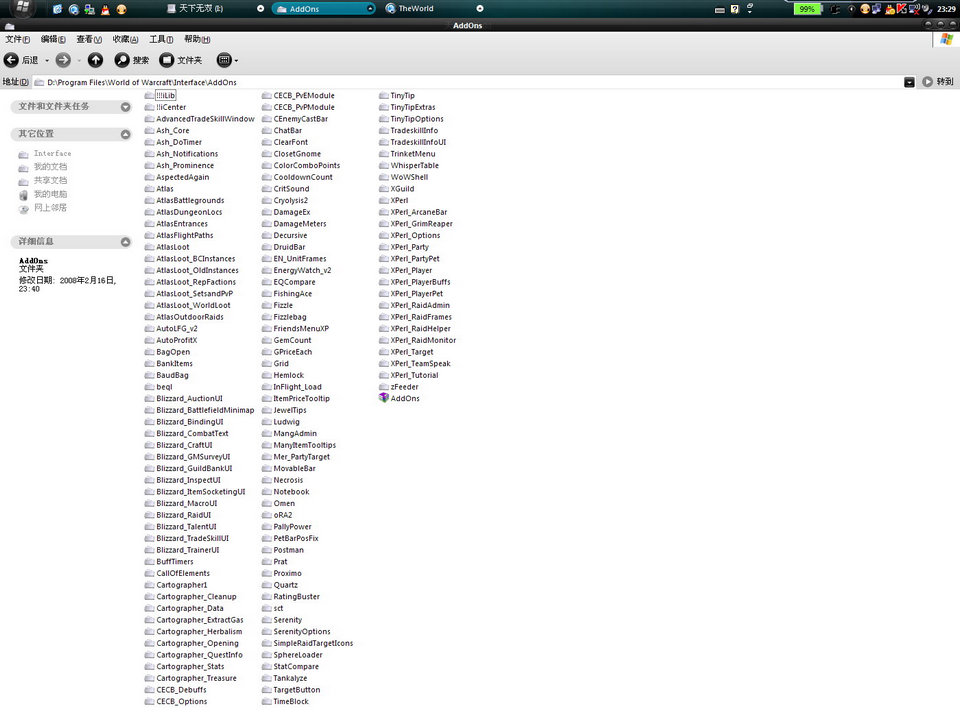Collapse the 详细信息 panel
This screenshot has height=720, width=960.
(126, 242)
